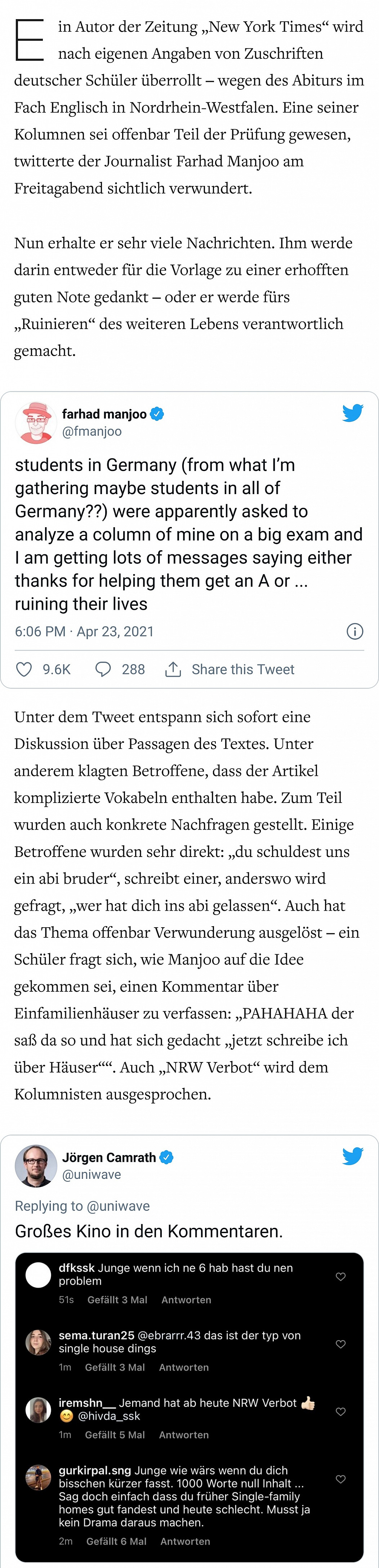379x1568 pixels.
Task: Open the embedded comments screenshot image
Action: 189,1400
